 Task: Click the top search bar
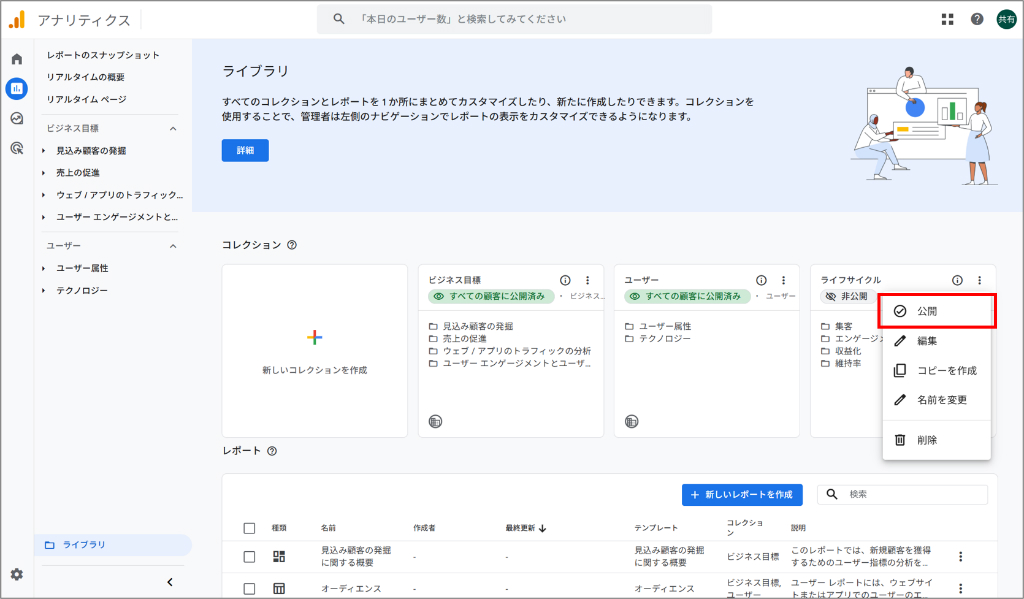(x=513, y=17)
